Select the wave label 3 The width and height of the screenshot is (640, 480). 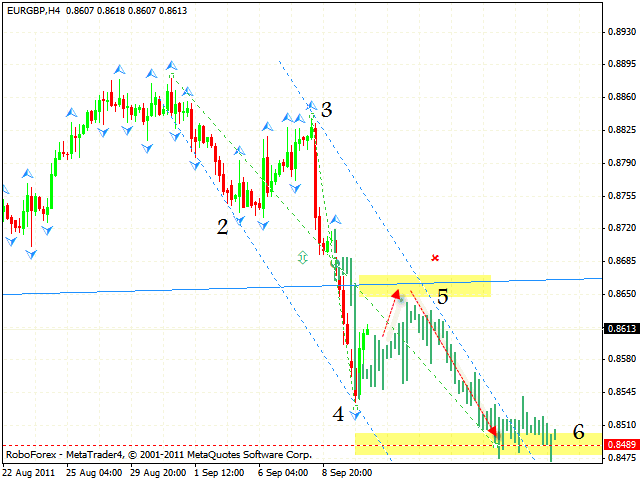[326, 109]
